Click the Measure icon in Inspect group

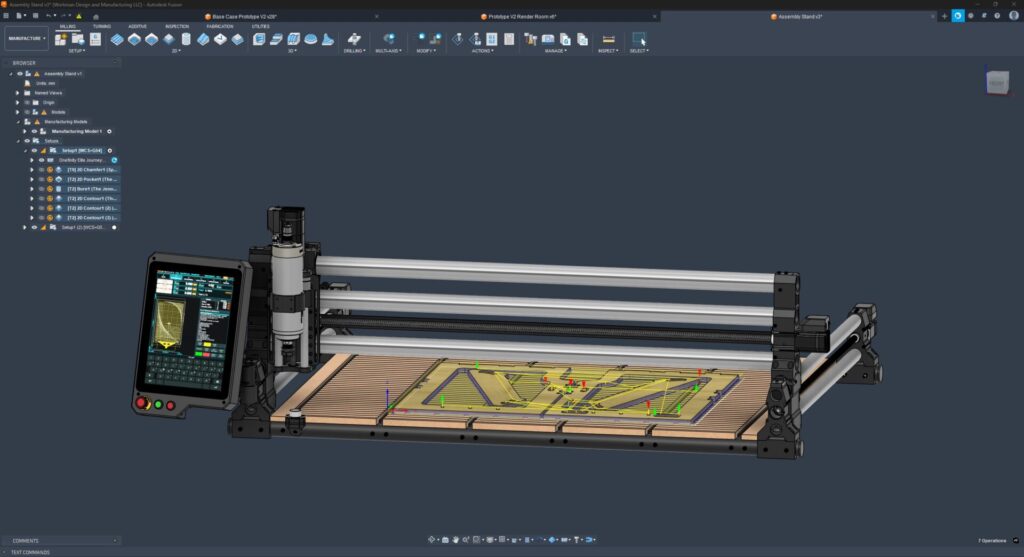click(x=607, y=39)
